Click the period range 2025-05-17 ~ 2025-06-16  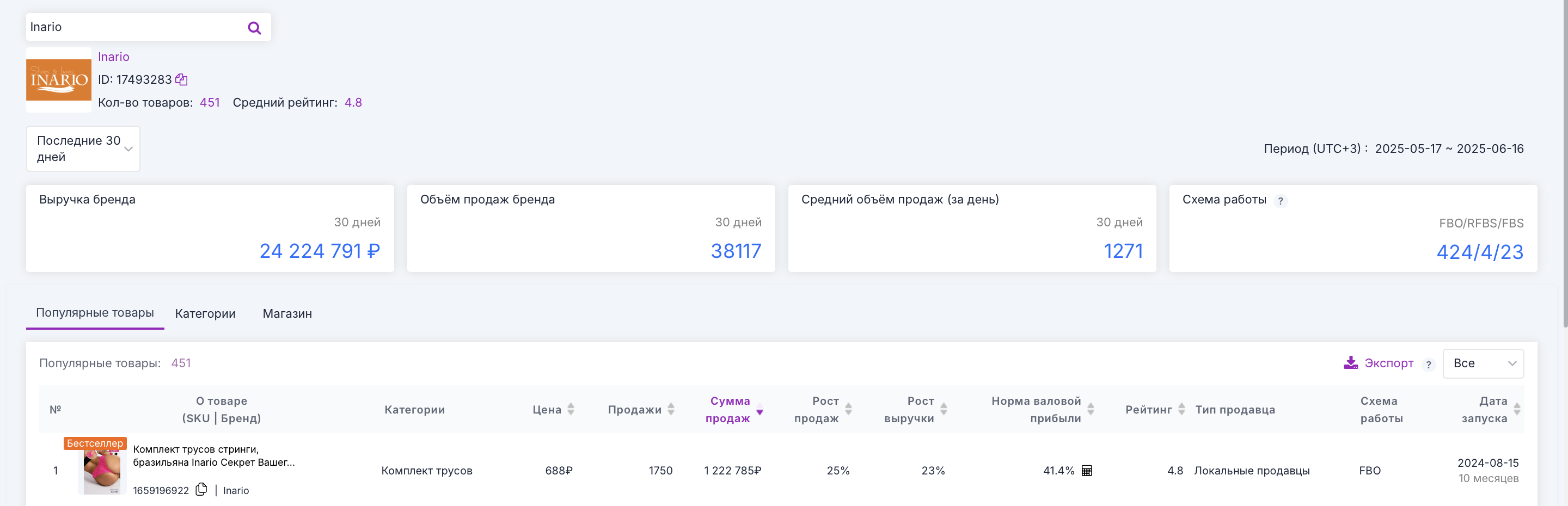tap(1449, 149)
